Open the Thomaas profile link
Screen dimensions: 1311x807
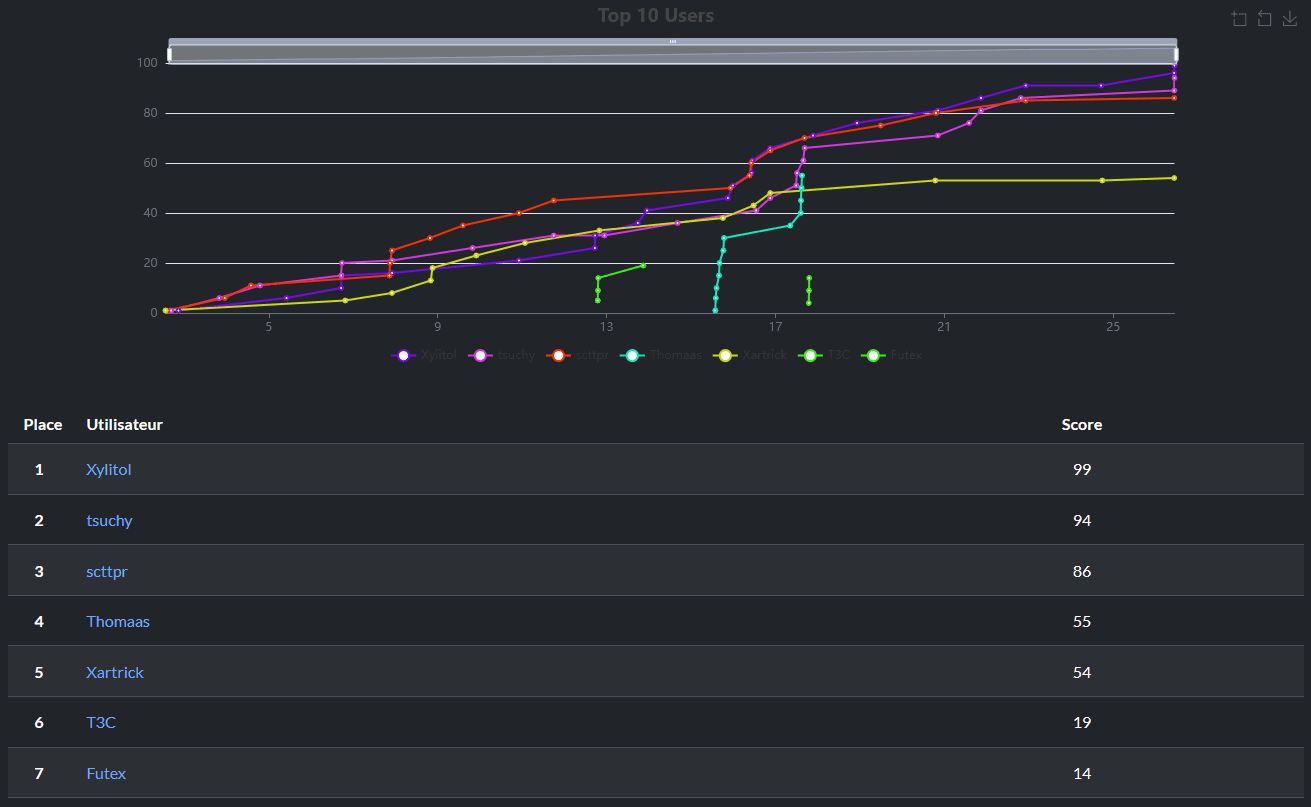(x=118, y=622)
